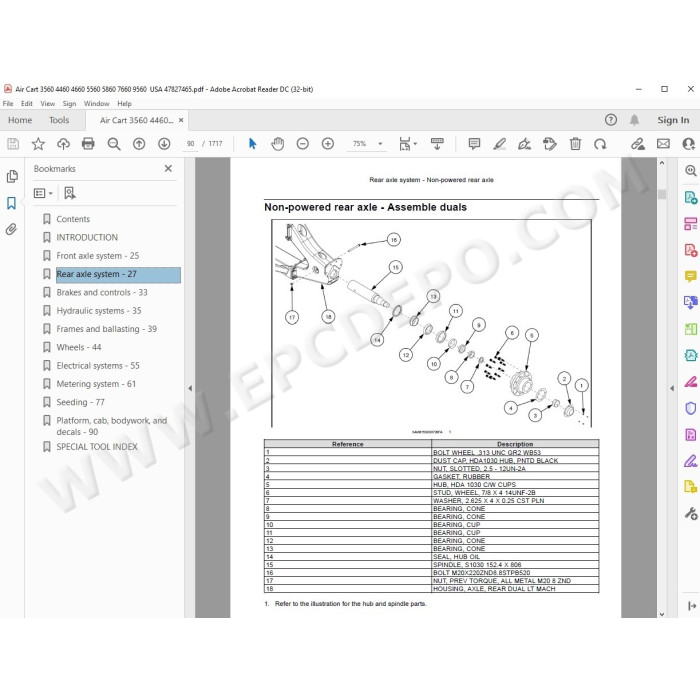Activate the Hand pan tool
The width and height of the screenshot is (700, 700).
tap(278, 144)
